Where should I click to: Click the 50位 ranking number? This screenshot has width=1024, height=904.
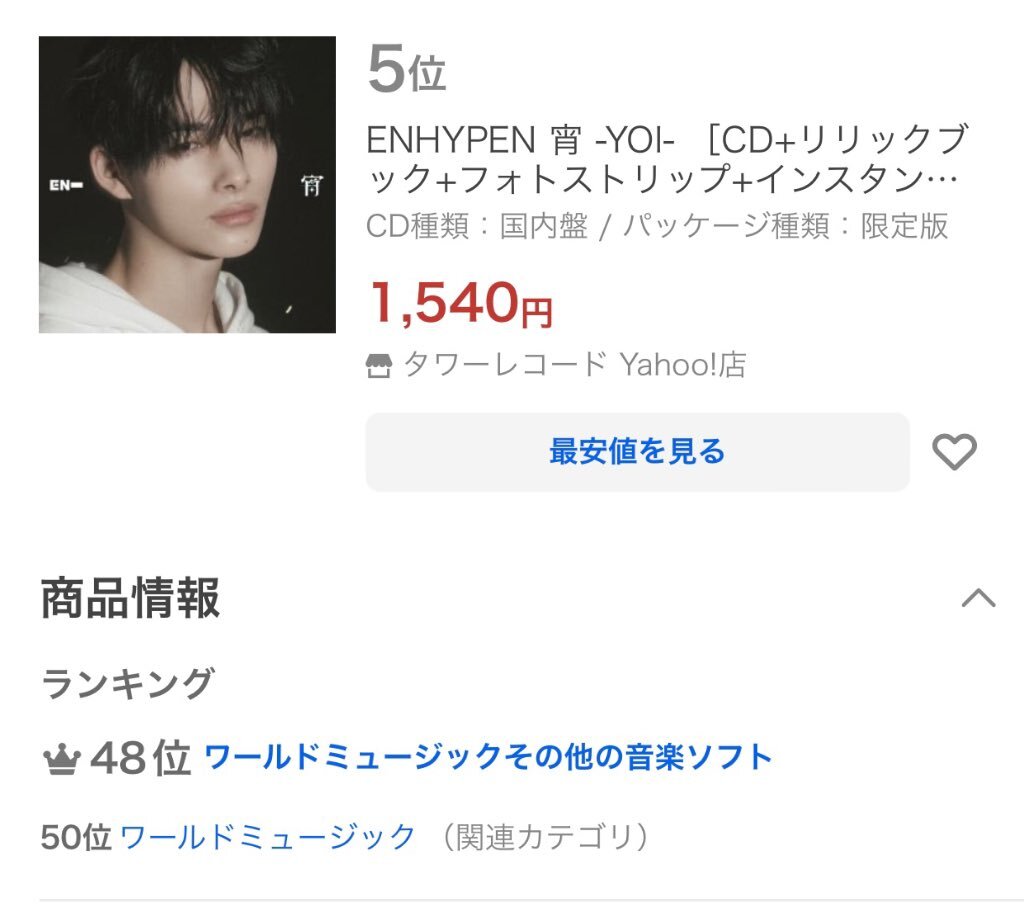tap(76, 837)
